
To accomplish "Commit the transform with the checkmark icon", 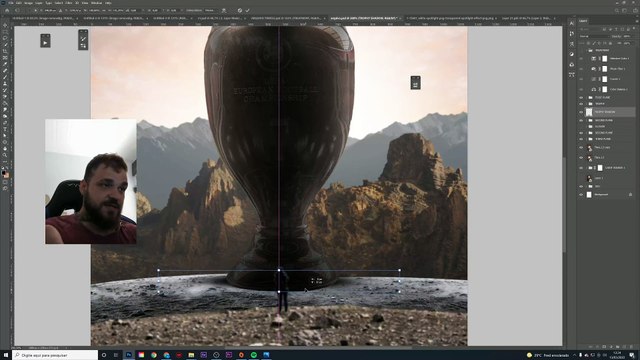I will (x=247, y=10).
